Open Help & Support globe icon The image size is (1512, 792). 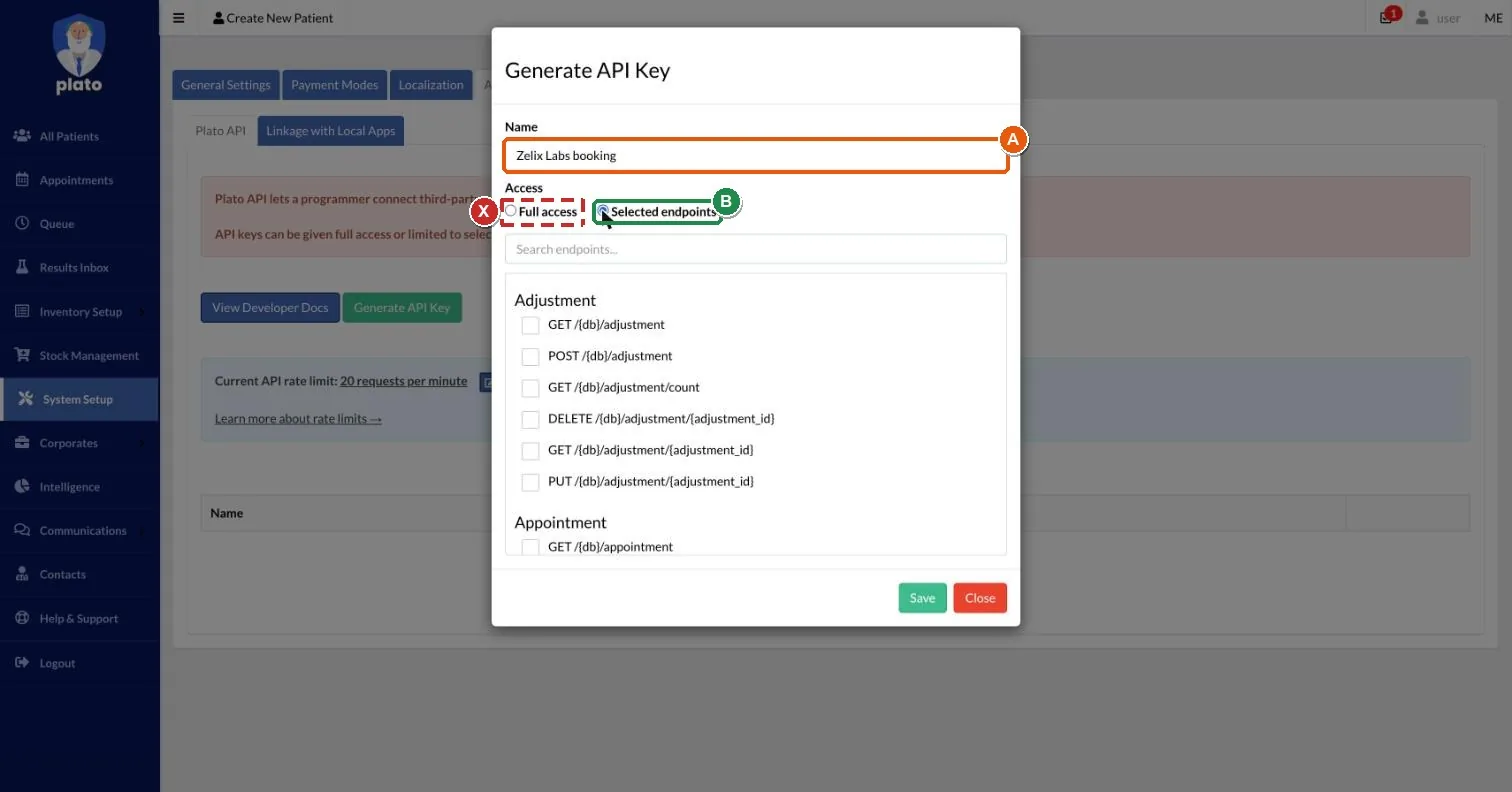pyautogui.click(x=22, y=618)
